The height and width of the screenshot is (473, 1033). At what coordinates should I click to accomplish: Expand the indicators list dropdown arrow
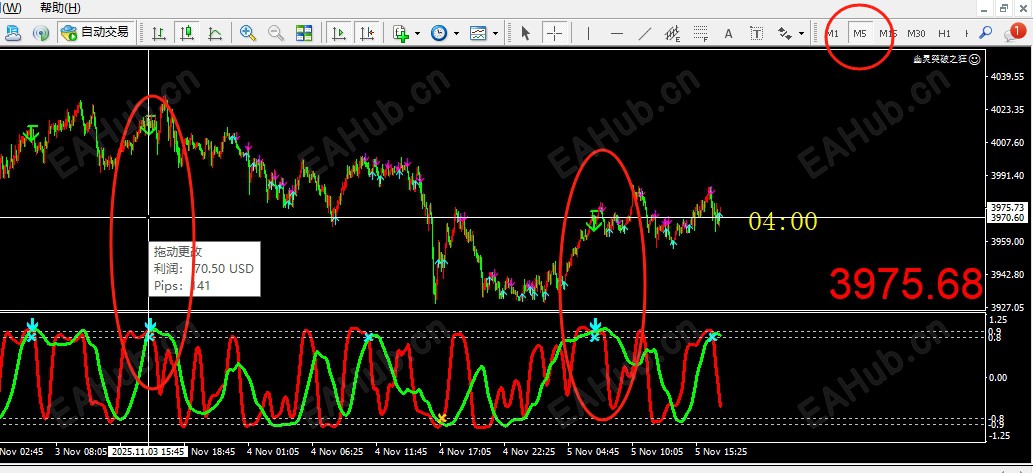pyautogui.click(x=418, y=33)
